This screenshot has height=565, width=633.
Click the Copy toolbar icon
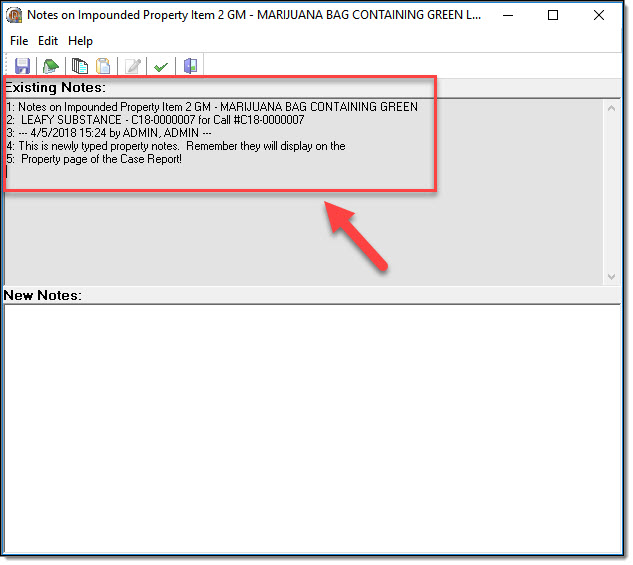tap(80, 67)
